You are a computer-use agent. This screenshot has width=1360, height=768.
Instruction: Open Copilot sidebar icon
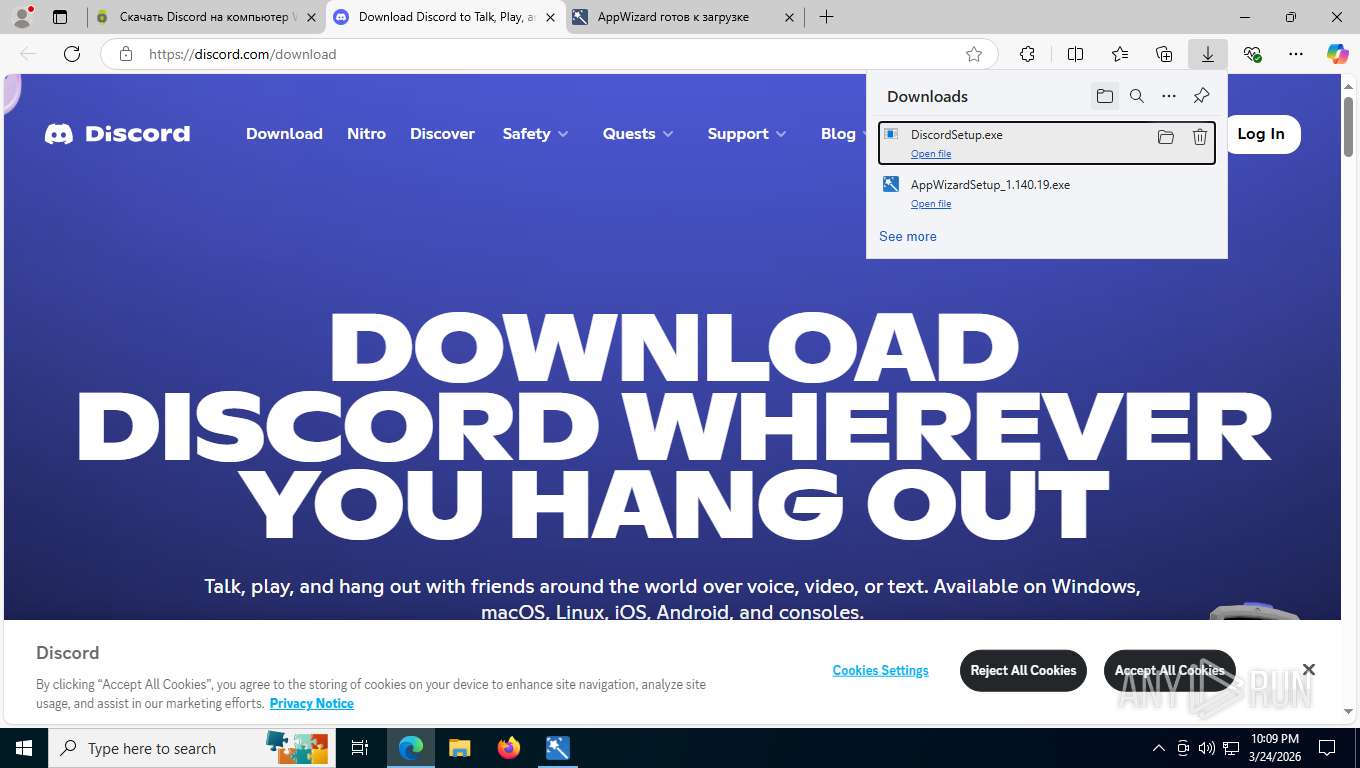pyautogui.click(x=1338, y=54)
